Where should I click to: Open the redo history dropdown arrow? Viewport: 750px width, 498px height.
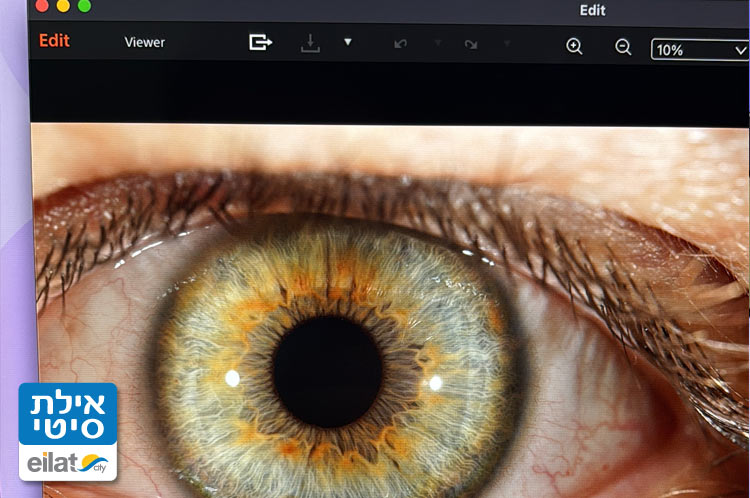click(506, 44)
